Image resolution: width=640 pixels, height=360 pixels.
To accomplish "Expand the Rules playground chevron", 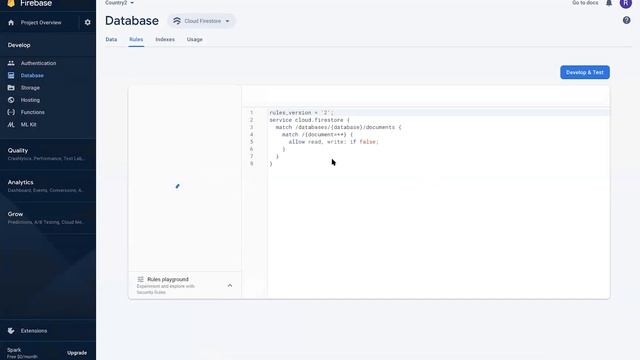I will pyautogui.click(x=230, y=285).
